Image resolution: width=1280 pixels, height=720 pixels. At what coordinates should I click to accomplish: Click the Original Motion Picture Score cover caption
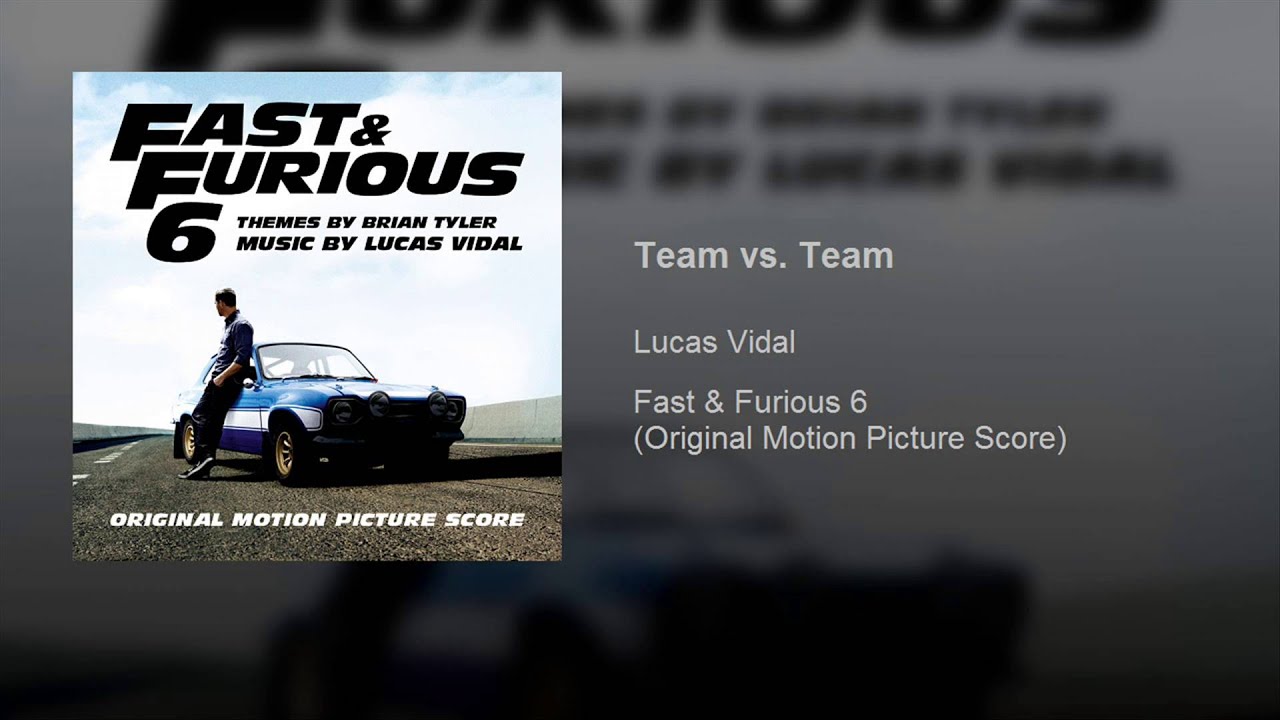[x=318, y=520]
